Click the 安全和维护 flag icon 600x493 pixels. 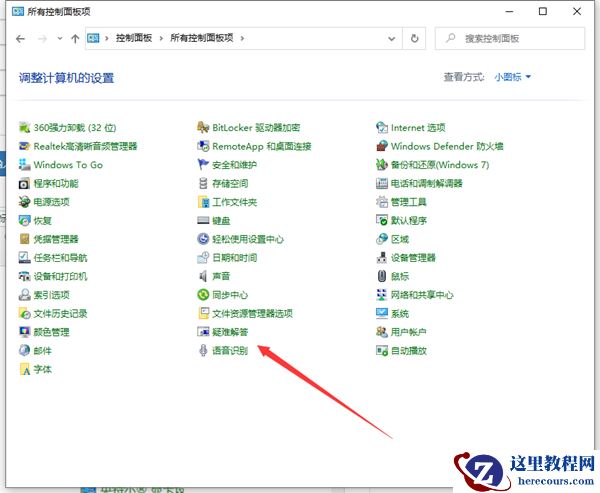203,165
